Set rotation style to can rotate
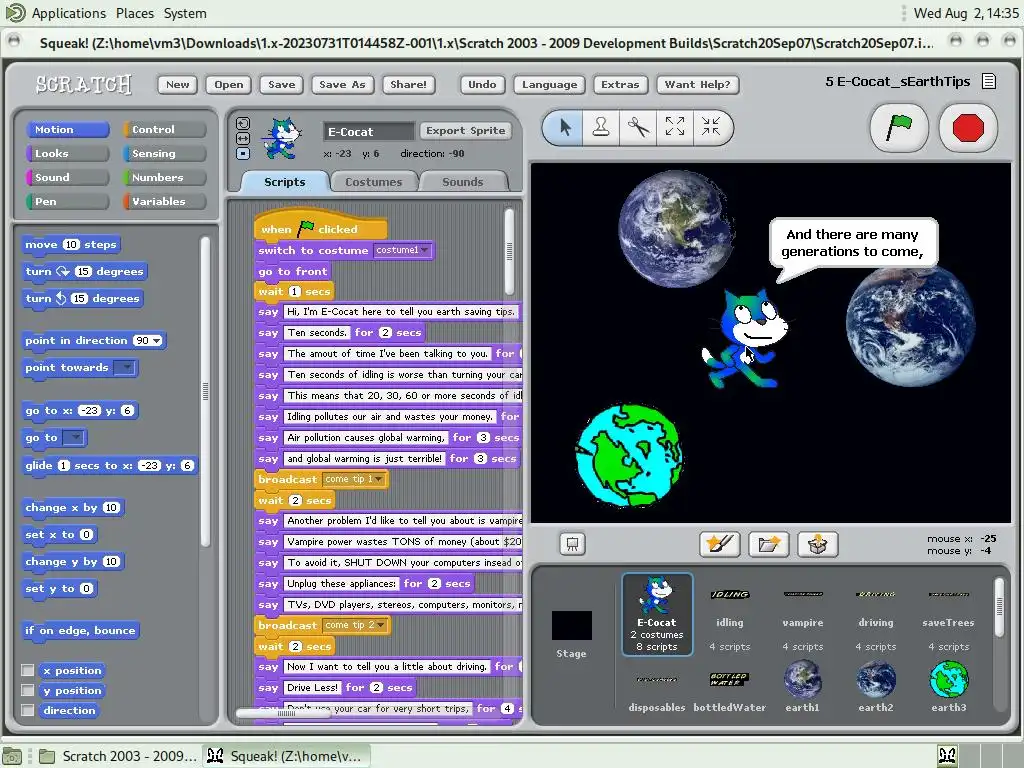Viewport: 1024px width, 768px height. pyautogui.click(x=242, y=123)
